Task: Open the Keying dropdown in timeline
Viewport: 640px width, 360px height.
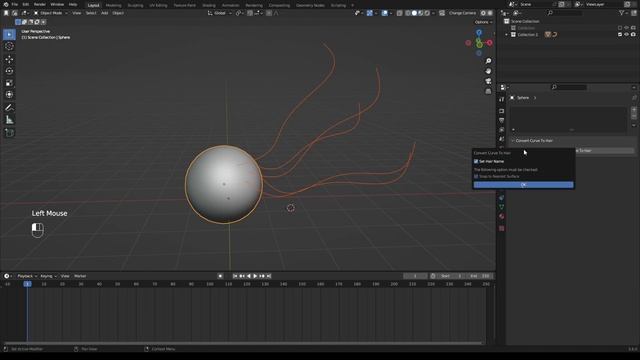Action: pos(48,276)
